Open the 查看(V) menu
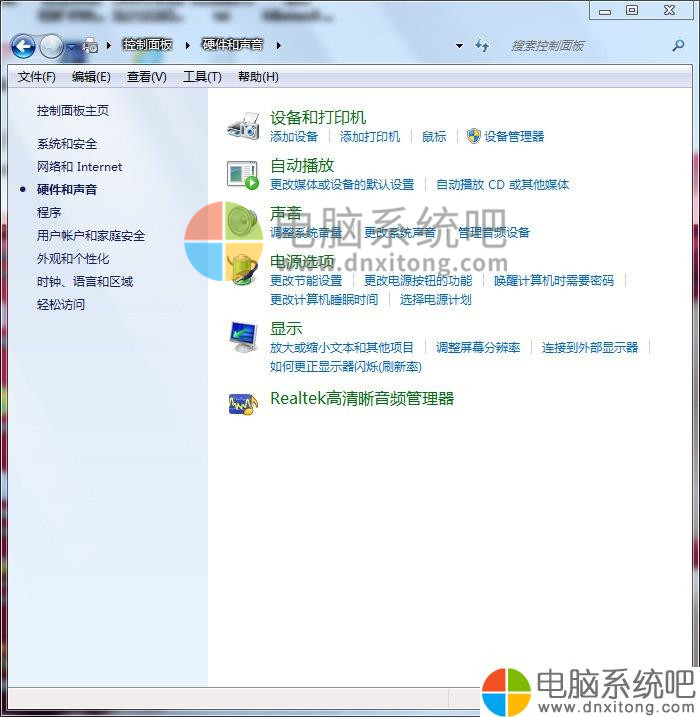700x717 pixels. tap(147, 77)
